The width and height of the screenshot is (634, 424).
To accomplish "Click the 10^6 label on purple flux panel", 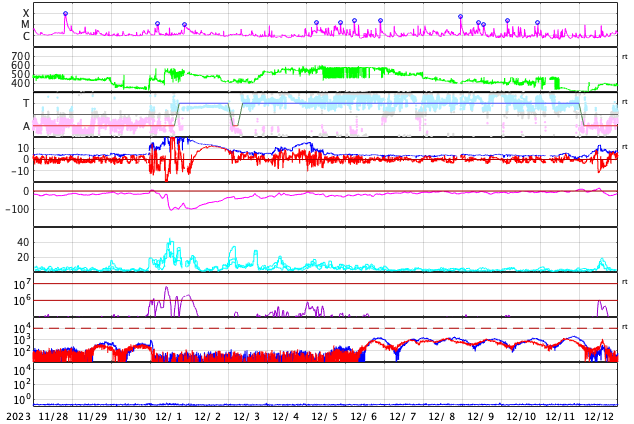I will 21,301.
